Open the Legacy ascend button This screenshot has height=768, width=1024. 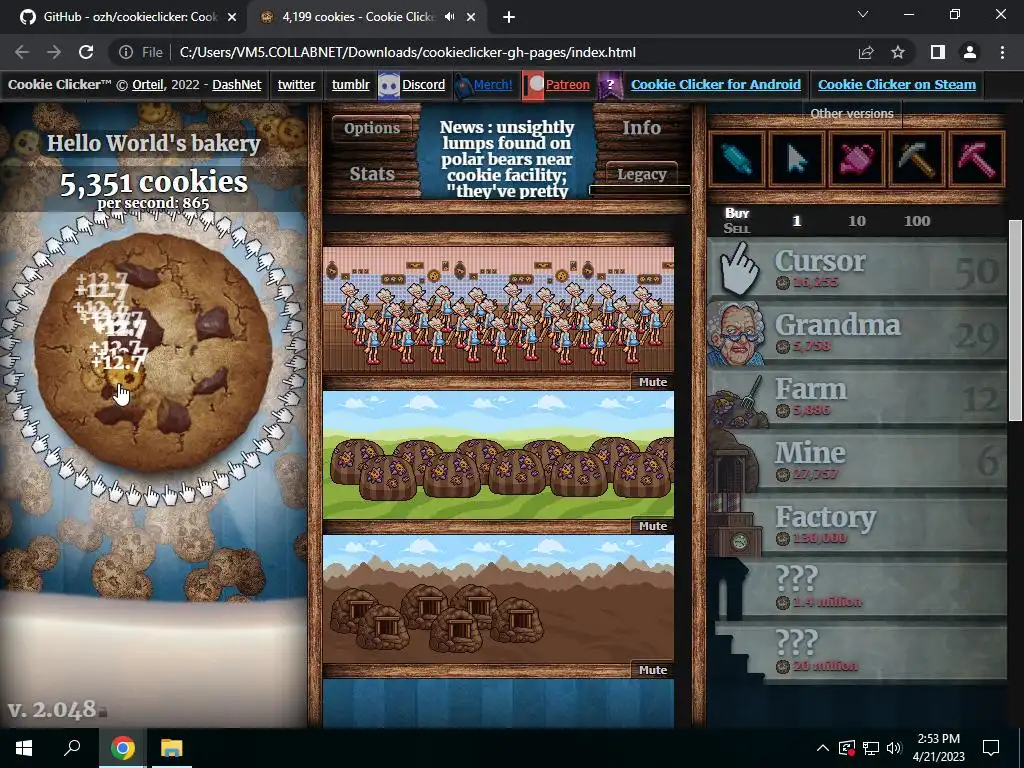click(x=641, y=174)
